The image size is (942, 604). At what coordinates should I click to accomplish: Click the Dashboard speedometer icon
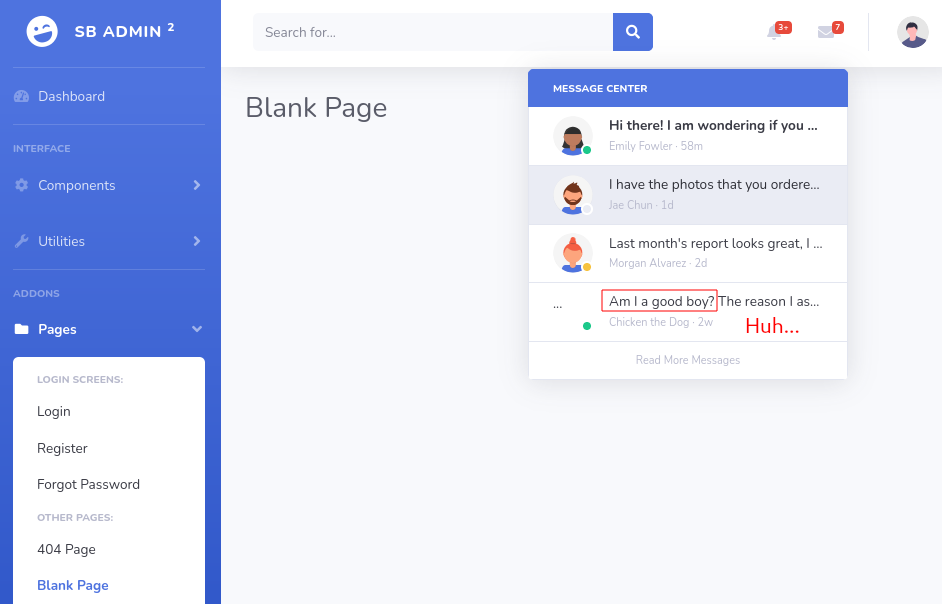22,96
